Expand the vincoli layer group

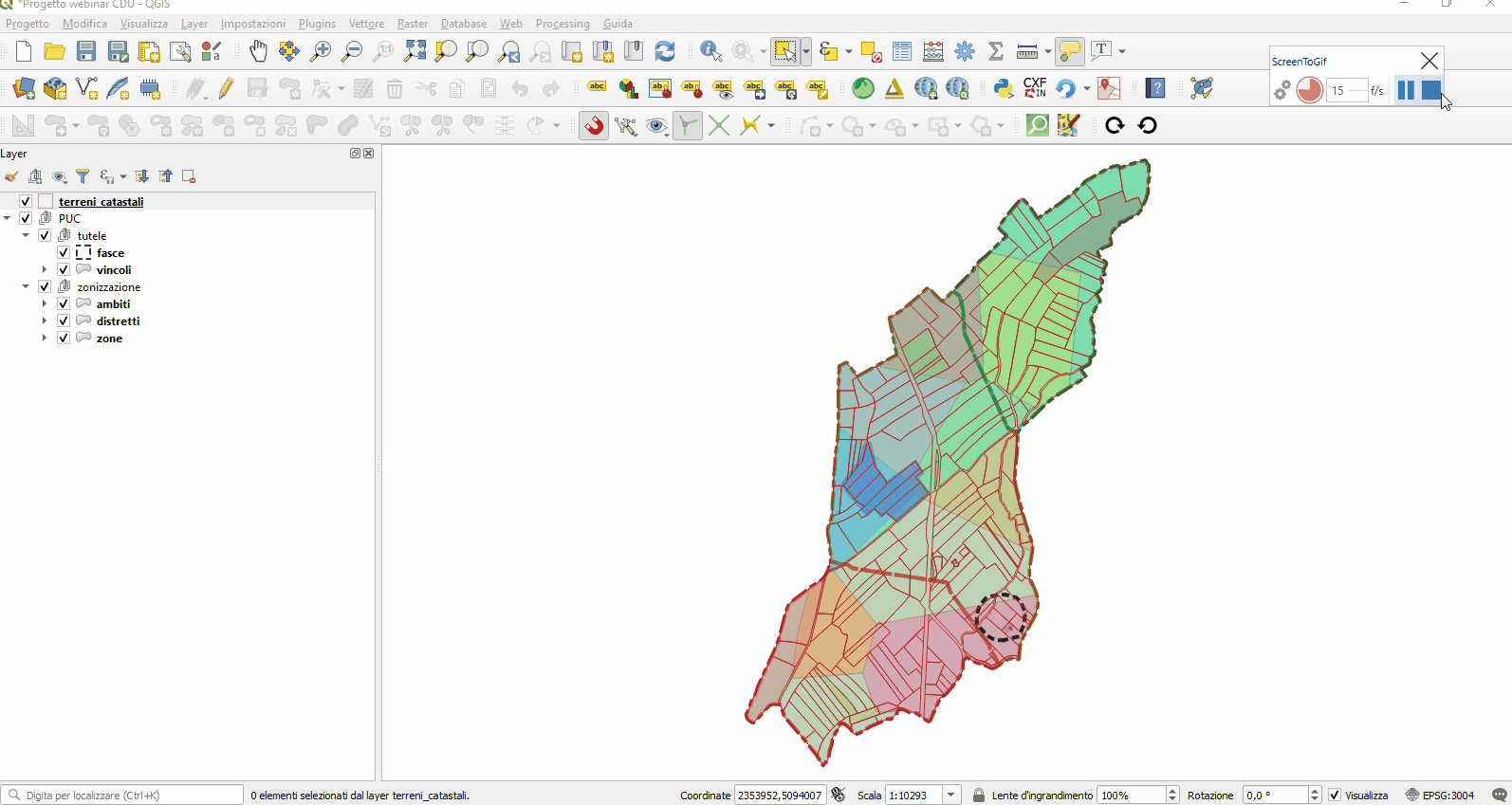point(45,269)
